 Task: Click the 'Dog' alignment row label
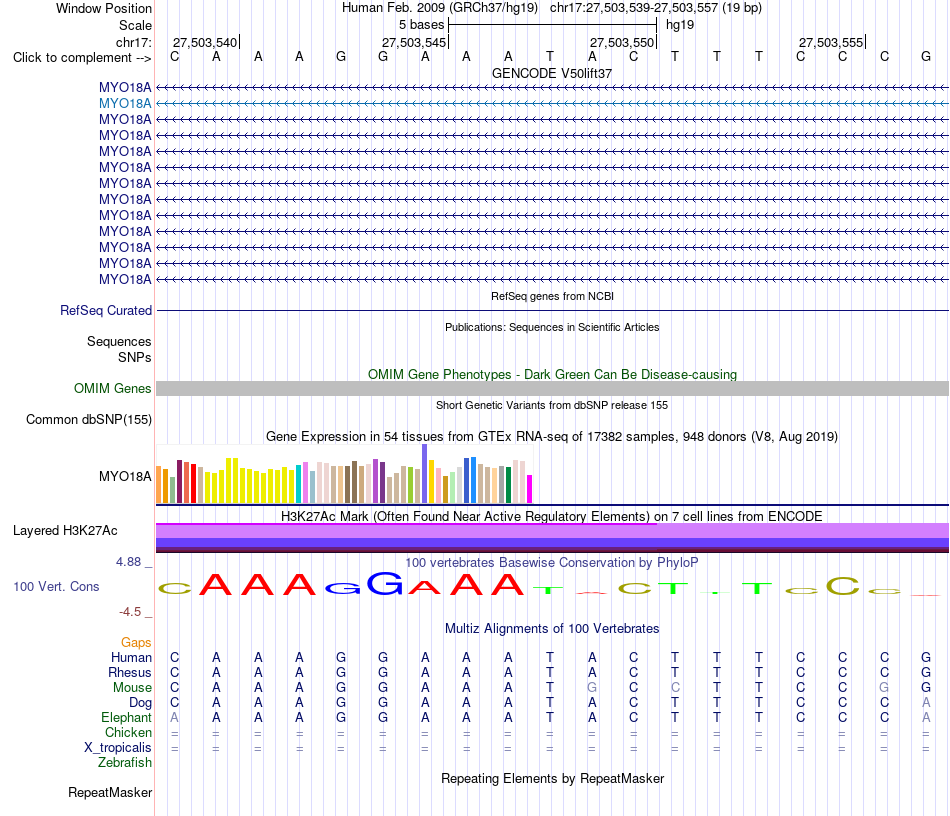(140, 703)
